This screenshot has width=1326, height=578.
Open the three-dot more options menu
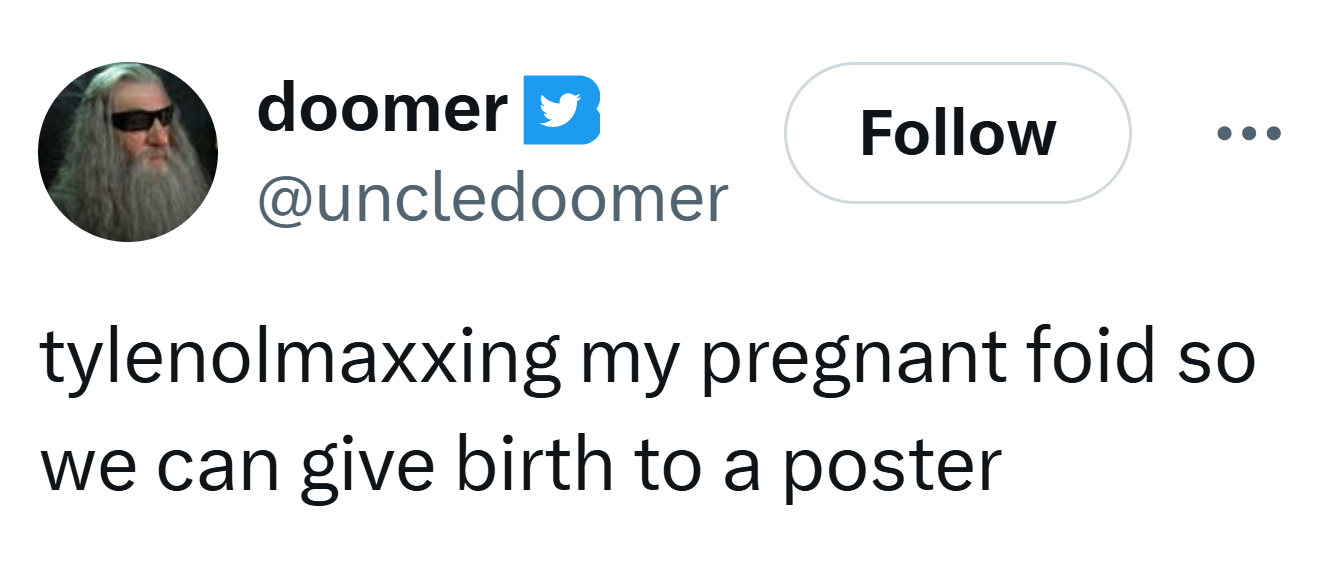[1248, 133]
